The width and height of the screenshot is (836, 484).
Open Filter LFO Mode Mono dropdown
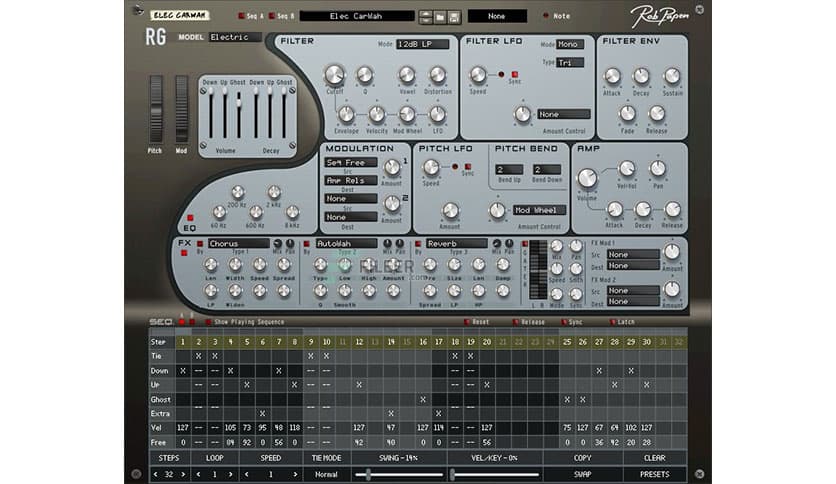pyautogui.click(x=570, y=44)
